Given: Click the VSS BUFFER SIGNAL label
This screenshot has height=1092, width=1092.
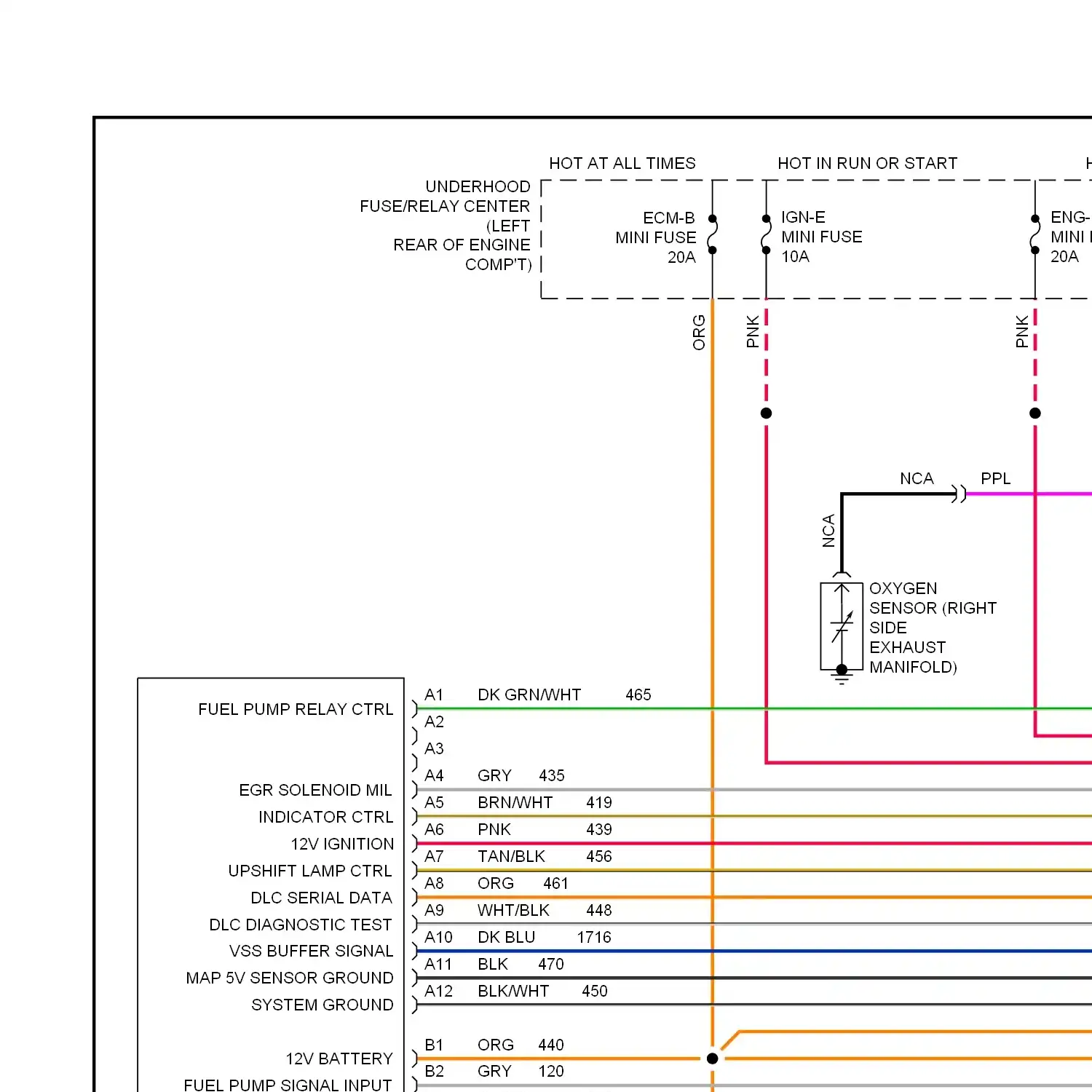Looking at the screenshot, I should click(x=311, y=951).
